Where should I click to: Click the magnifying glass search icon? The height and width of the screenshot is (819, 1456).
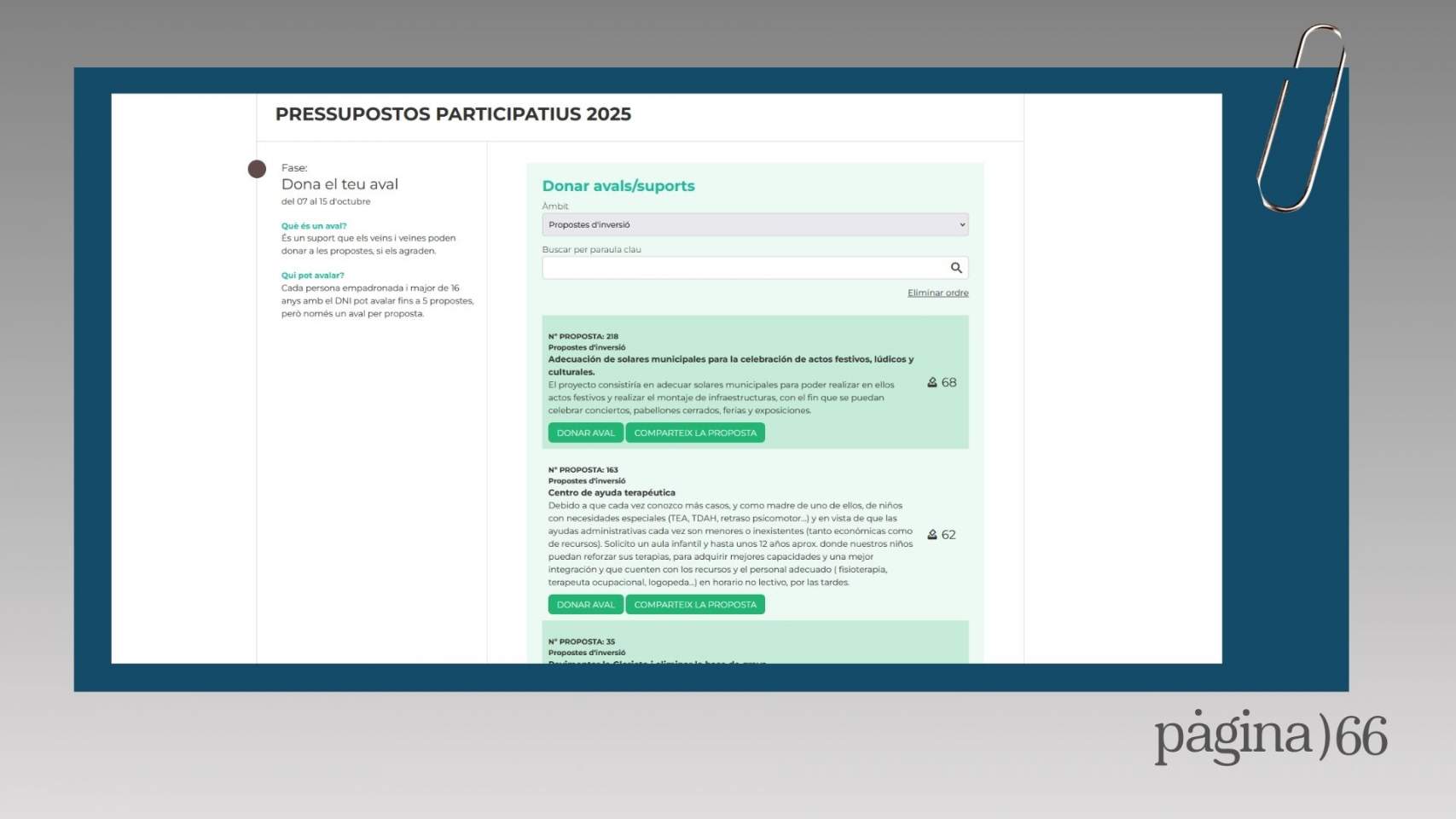click(x=956, y=268)
